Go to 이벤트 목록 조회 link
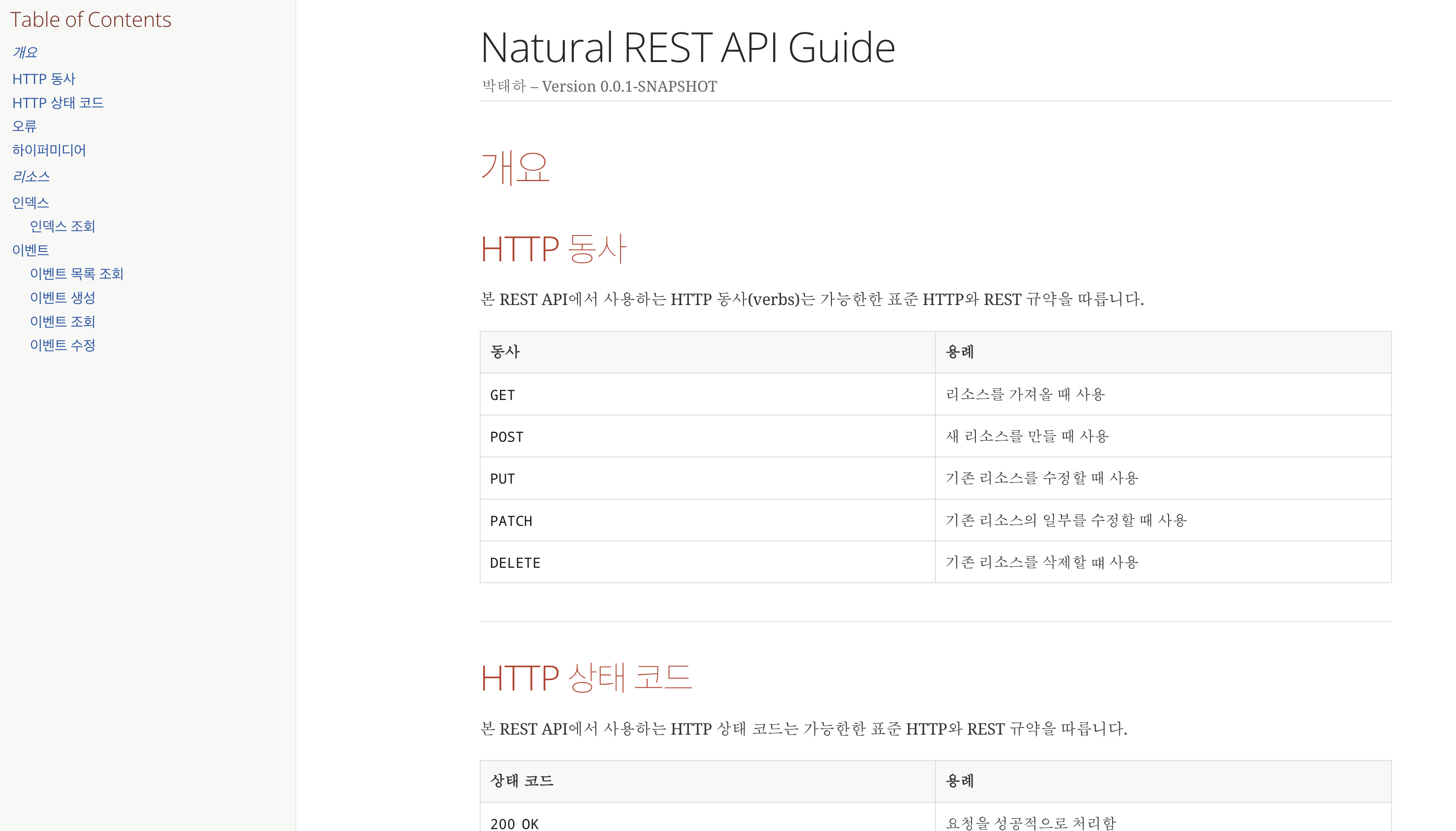 pyautogui.click(x=77, y=274)
